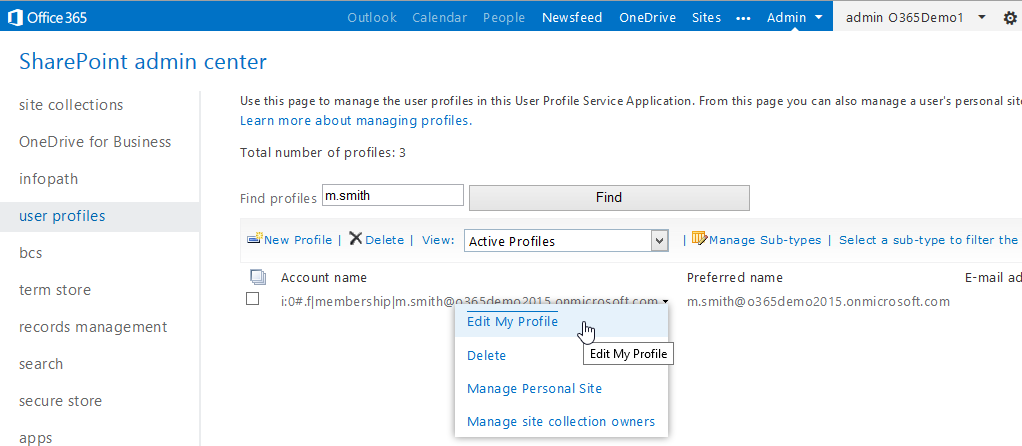Go to OneDrive for Business section
This screenshot has height=446, width=1022.
tap(95, 142)
